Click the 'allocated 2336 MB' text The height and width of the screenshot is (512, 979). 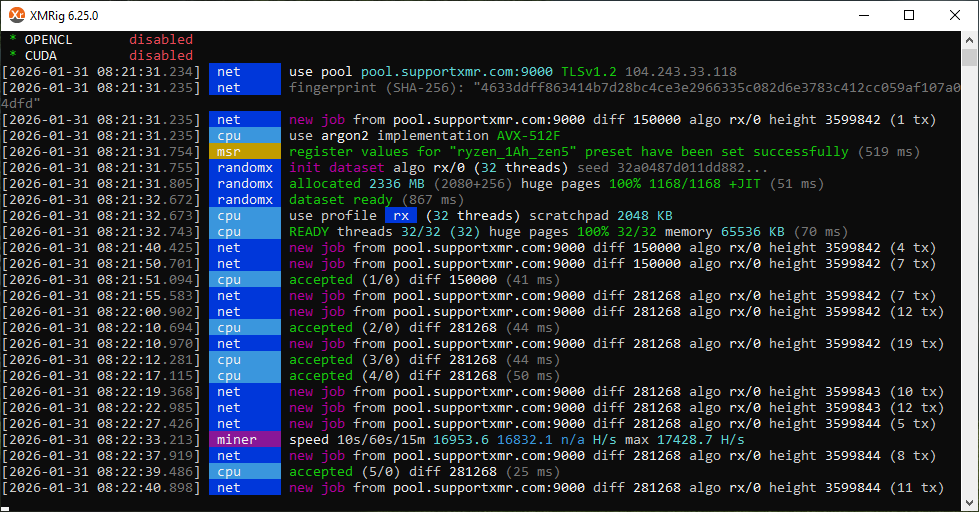click(x=357, y=184)
